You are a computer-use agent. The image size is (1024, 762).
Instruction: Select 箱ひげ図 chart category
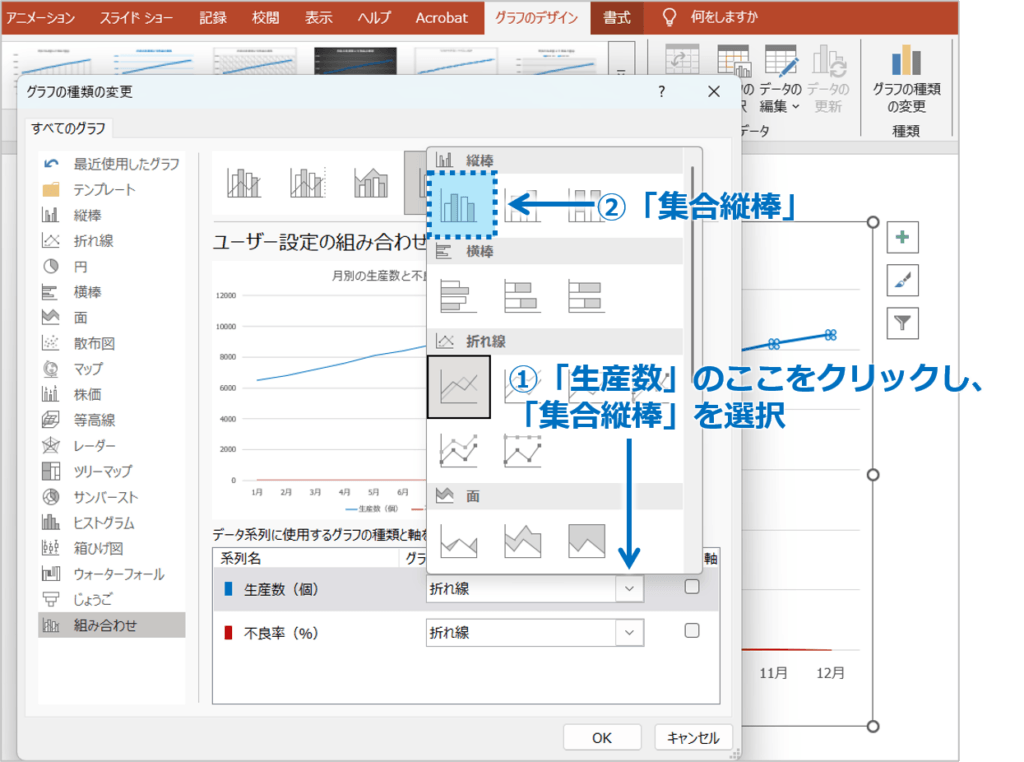pyautogui.click(x=111, y=548)
